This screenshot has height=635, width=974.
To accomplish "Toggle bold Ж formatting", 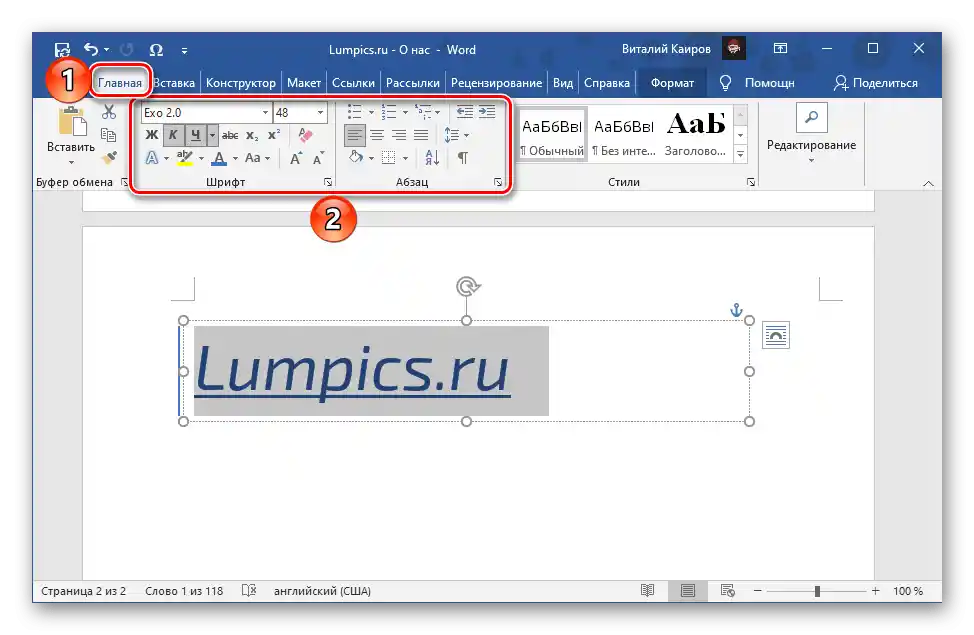I will [x=152, y=135].
